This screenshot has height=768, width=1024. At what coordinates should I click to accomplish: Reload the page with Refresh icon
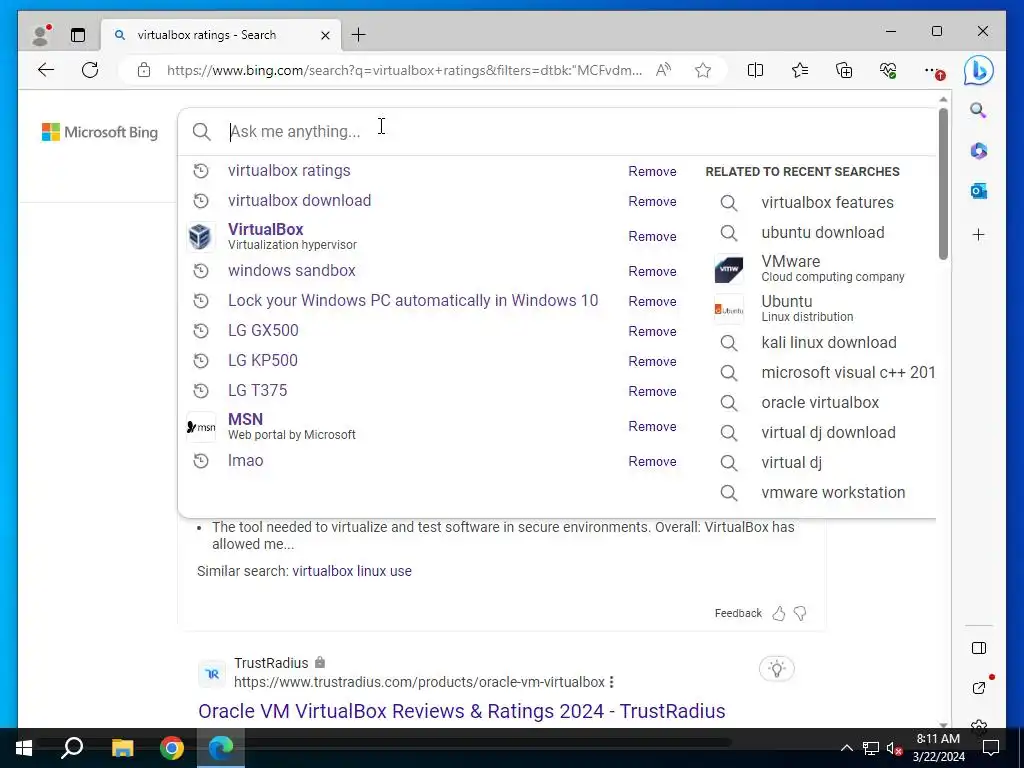(90, 70)
